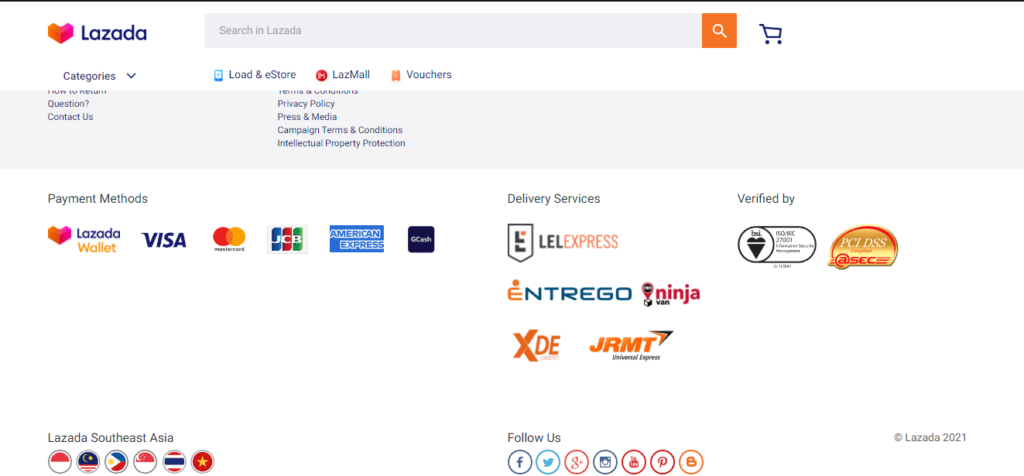Select the Vietnam flag icon
Screen dimensions: 1024x476
coord(202,462)
